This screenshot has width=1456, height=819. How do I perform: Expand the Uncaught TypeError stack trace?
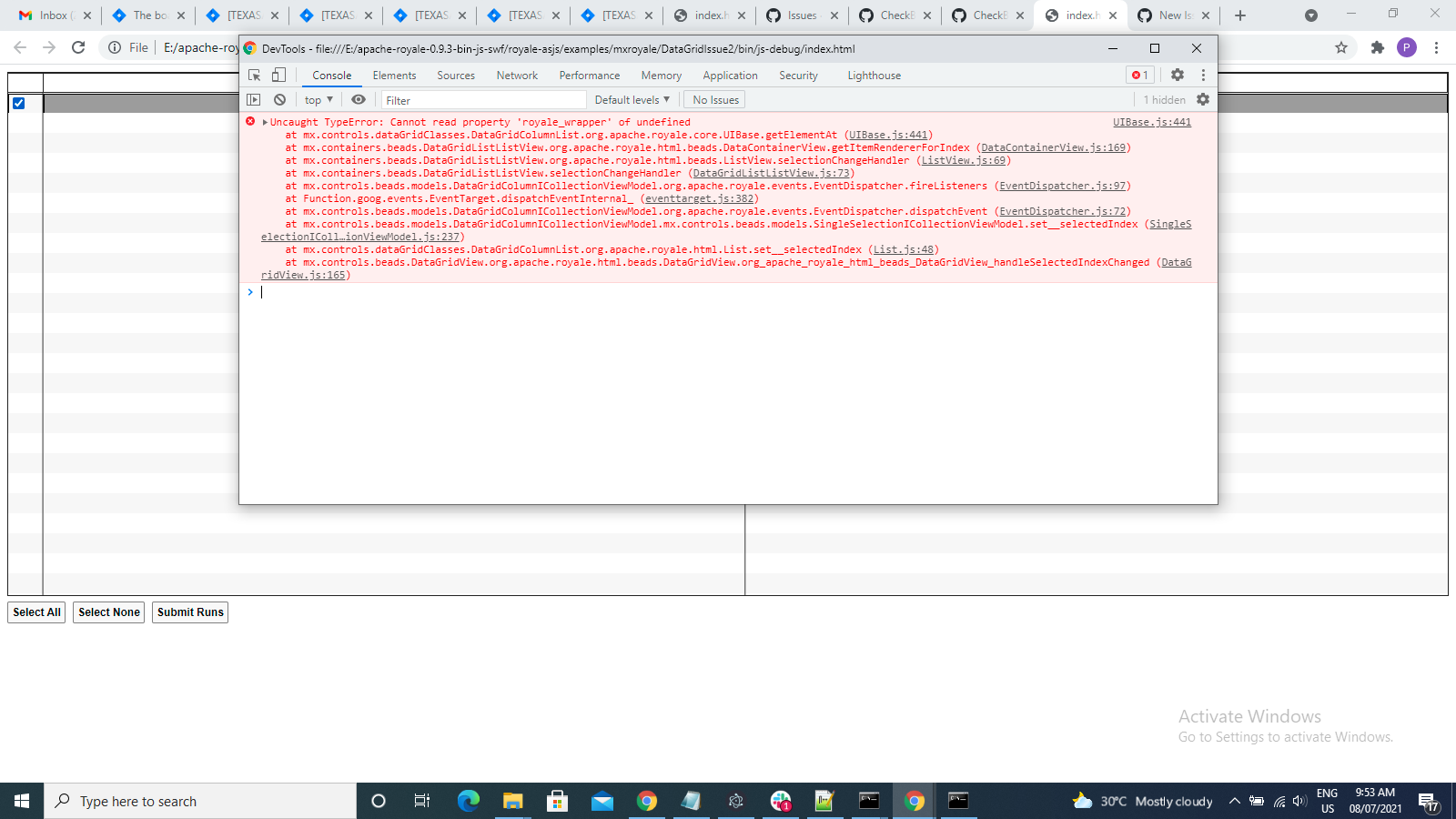click(x=264, y=121)
